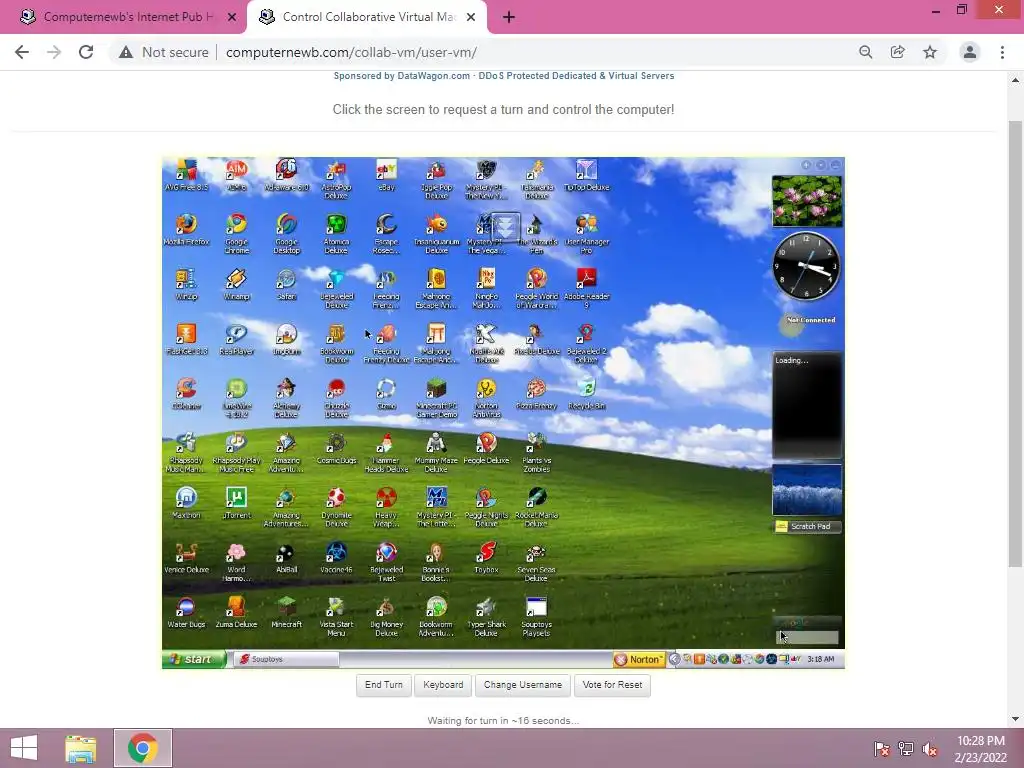Click Vote for Reset button
The image size is (1024, 768).
point(612,685)
